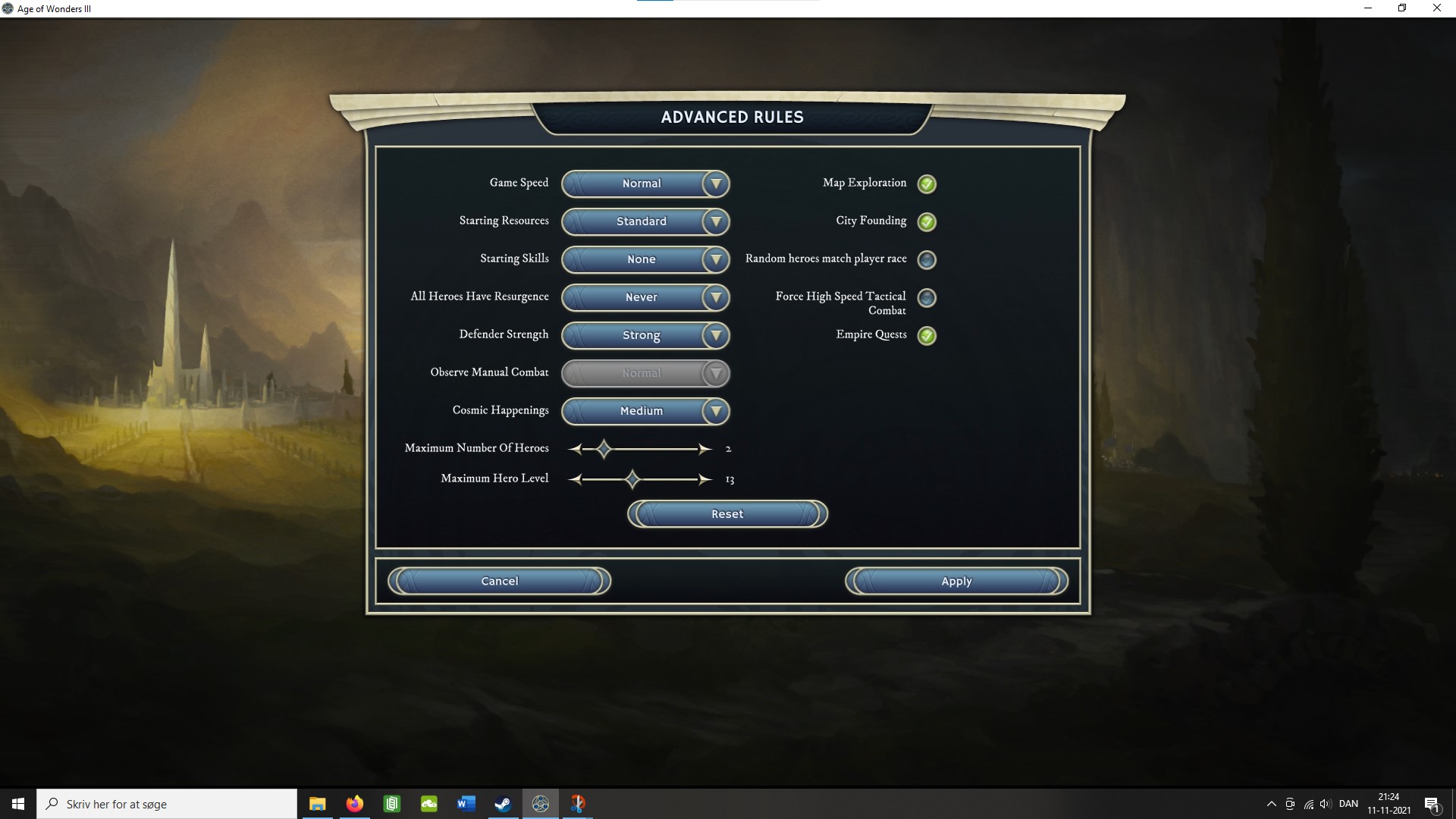
Task: Open the notification center
Action: coord(1432,804)
